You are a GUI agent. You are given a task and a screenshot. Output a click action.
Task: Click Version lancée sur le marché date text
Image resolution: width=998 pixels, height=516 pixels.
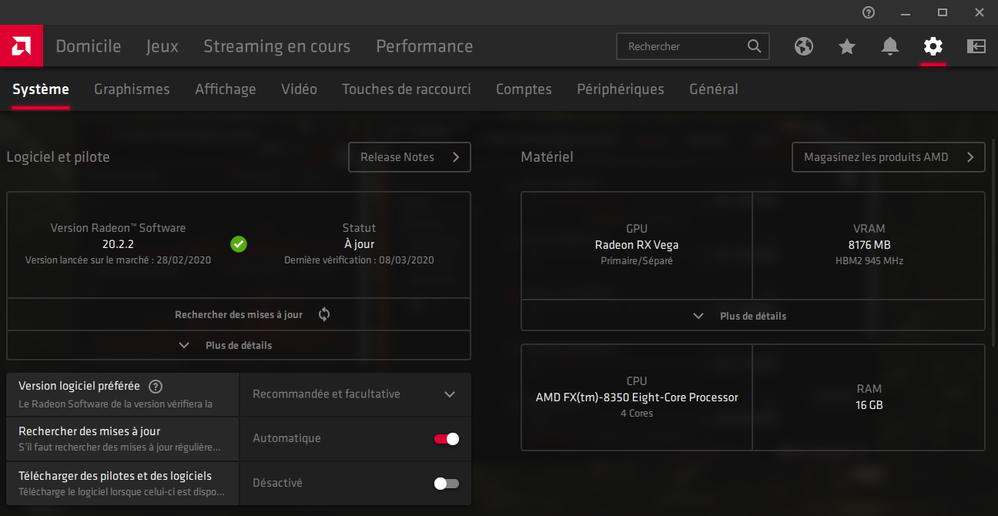click(x=118, y=260)
